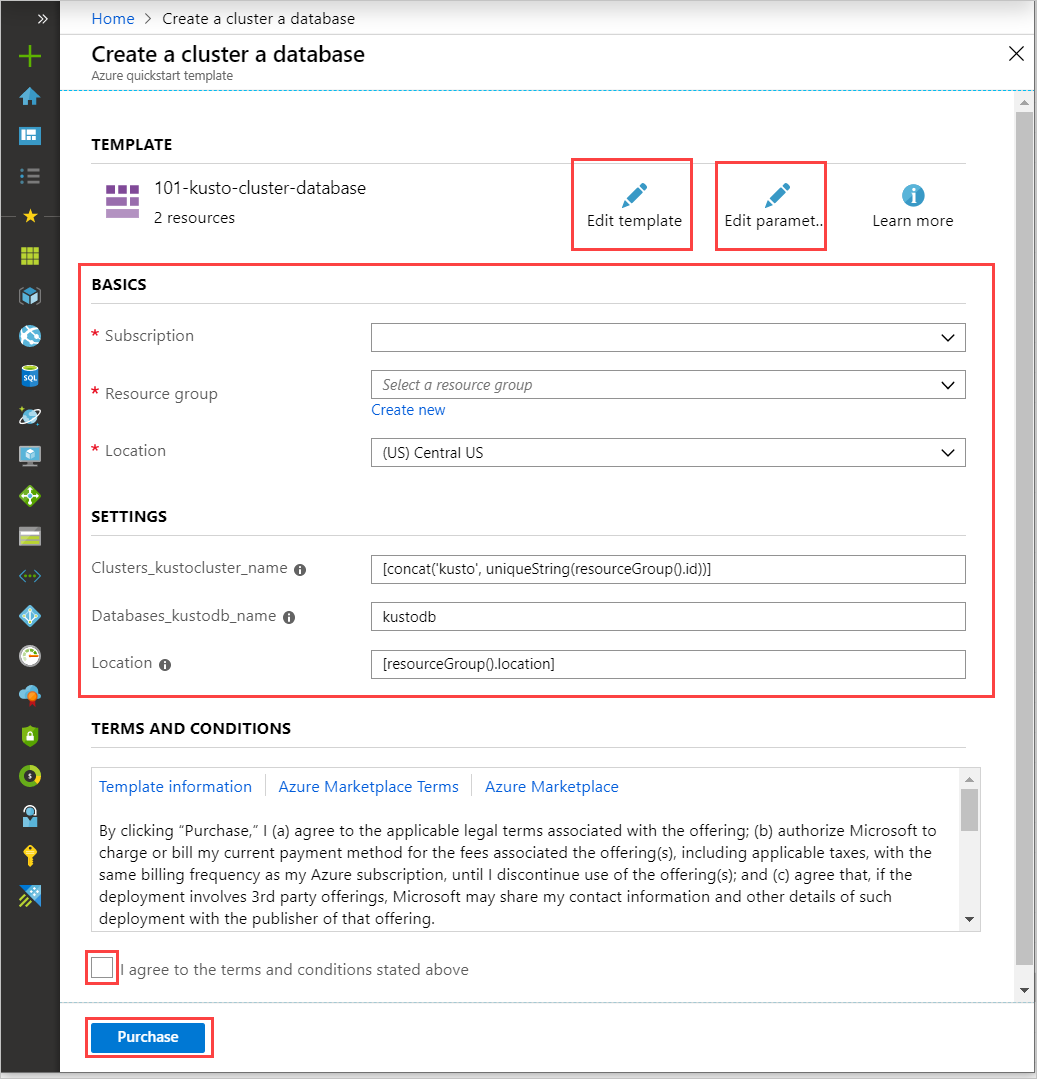Screen dimensions: 1037x1079
Task: Open the Home icon in the sidebar
Action: [30, 96]
